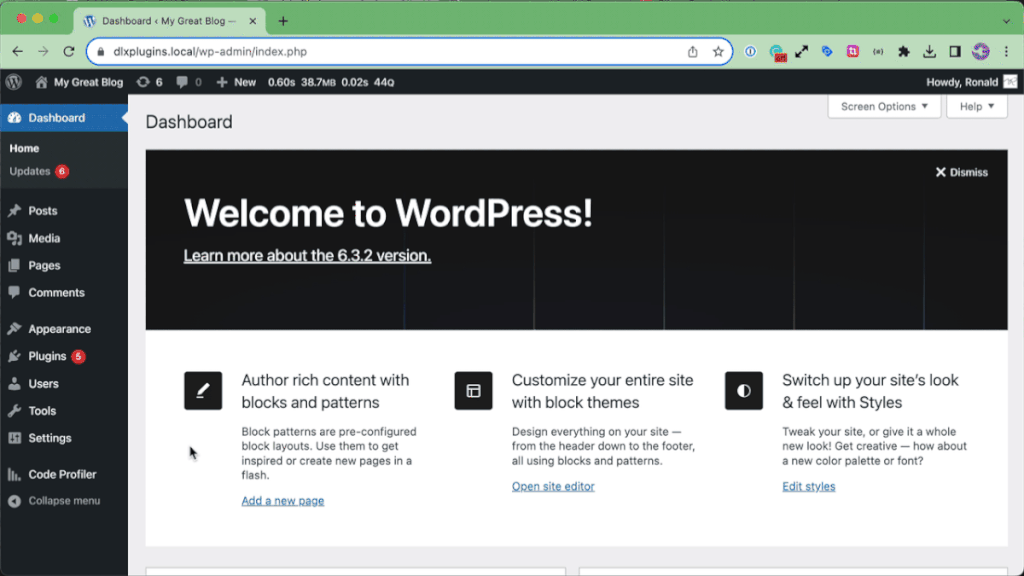1024x576 pixels.
Task: Open Updates submenu with 6 badge
Action: click(39, 171)
